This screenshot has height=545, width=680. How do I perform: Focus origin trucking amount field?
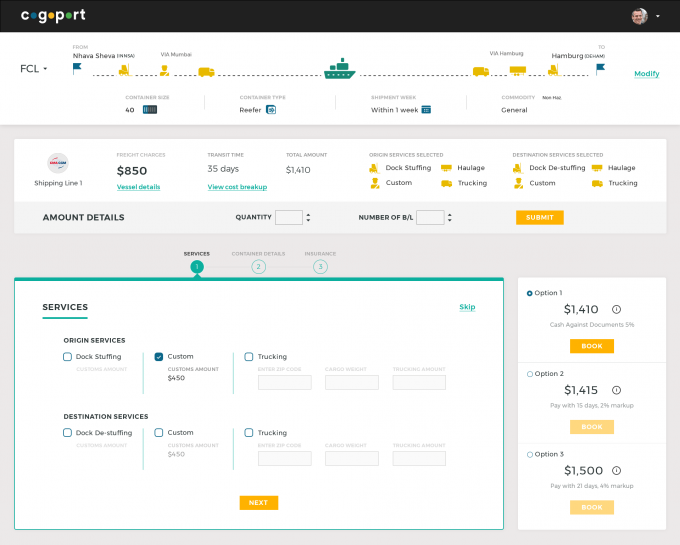pos(419,382)
